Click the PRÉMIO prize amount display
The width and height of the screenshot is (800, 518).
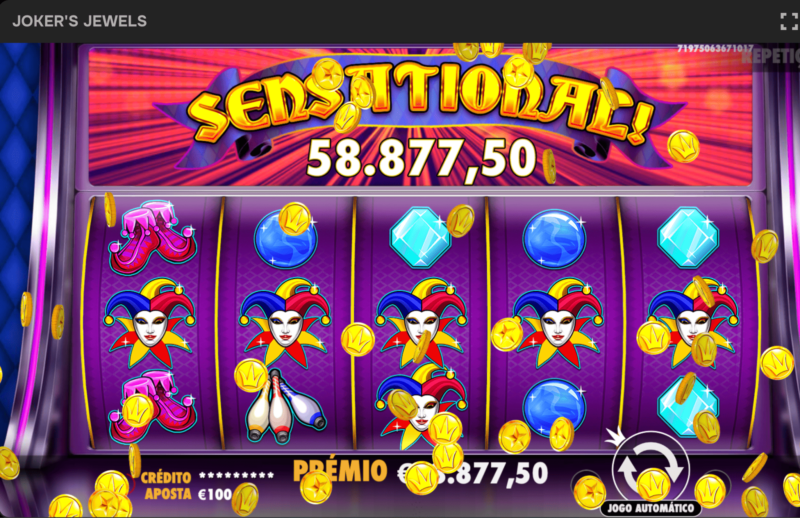(x=420, y=472)
